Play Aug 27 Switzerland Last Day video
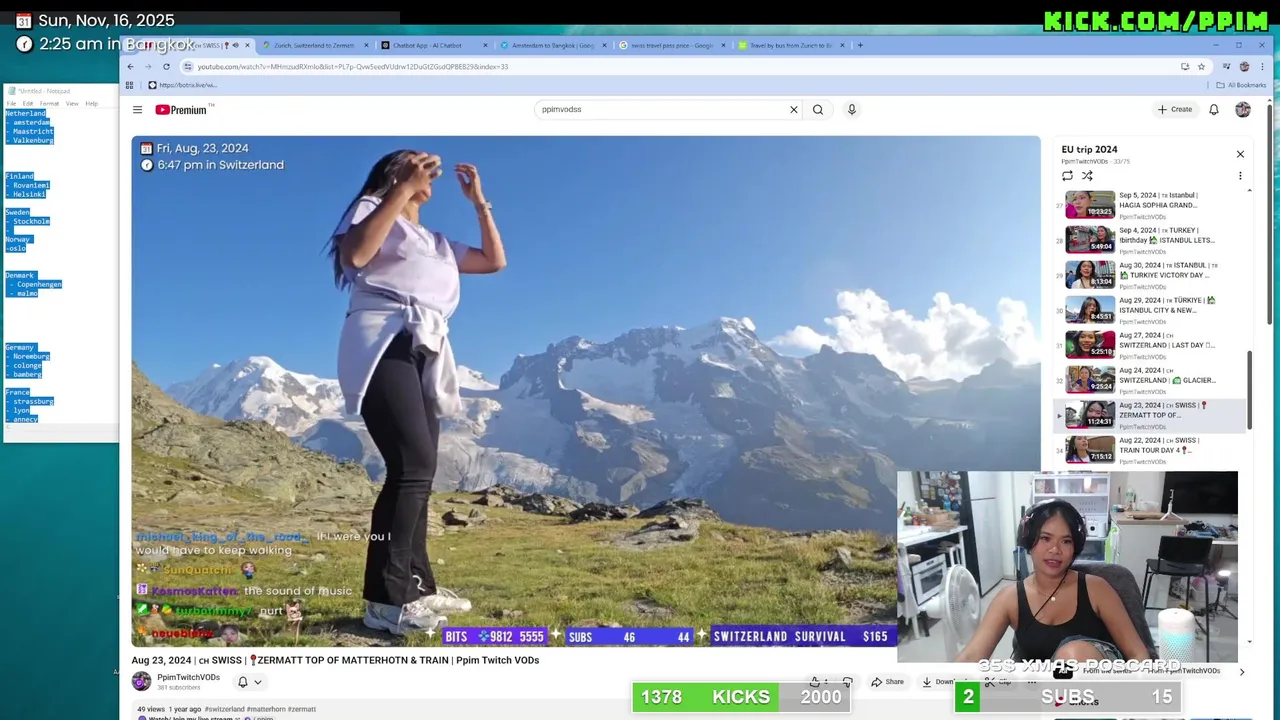 click(1150, 345)
